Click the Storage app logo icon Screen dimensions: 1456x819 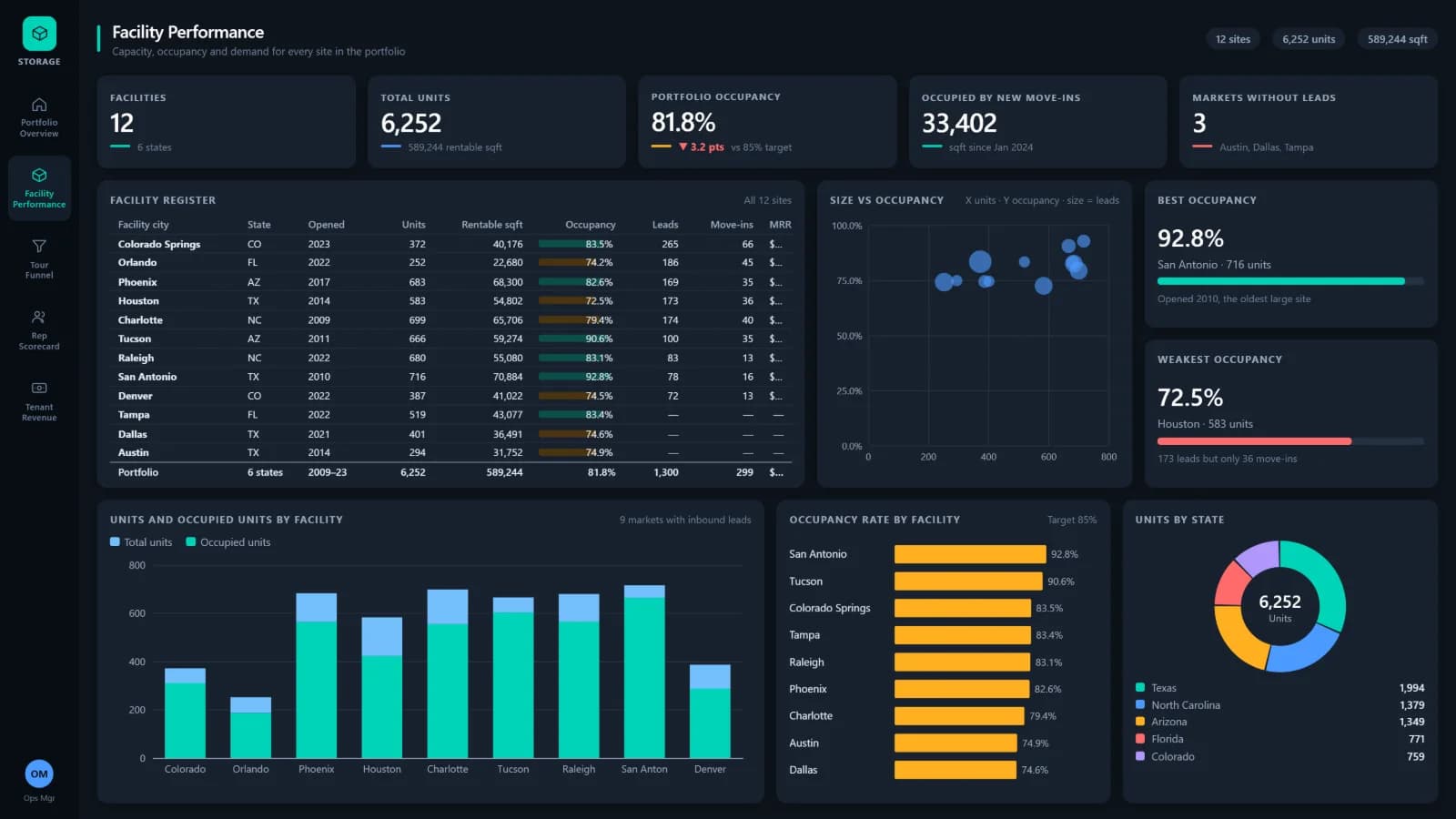pos(39,34)
